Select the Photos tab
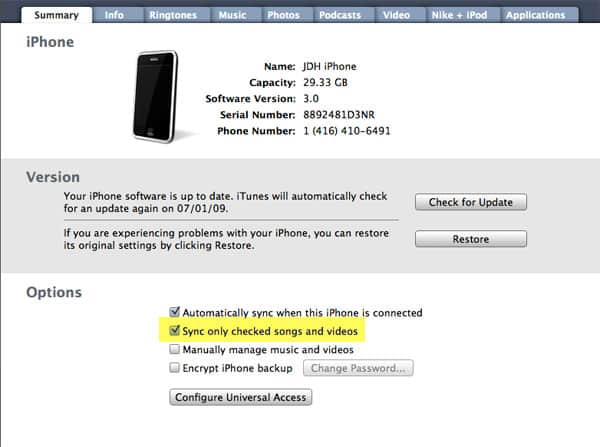This screenshot has height=447, width=600. click(x=283, y=15)
